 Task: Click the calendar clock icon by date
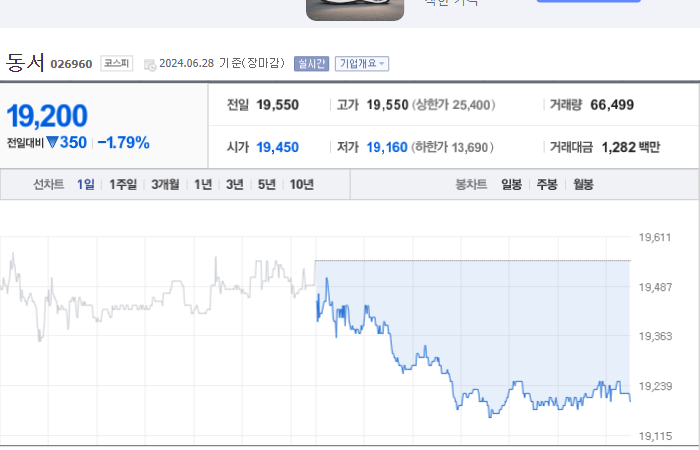click(150, 65)
